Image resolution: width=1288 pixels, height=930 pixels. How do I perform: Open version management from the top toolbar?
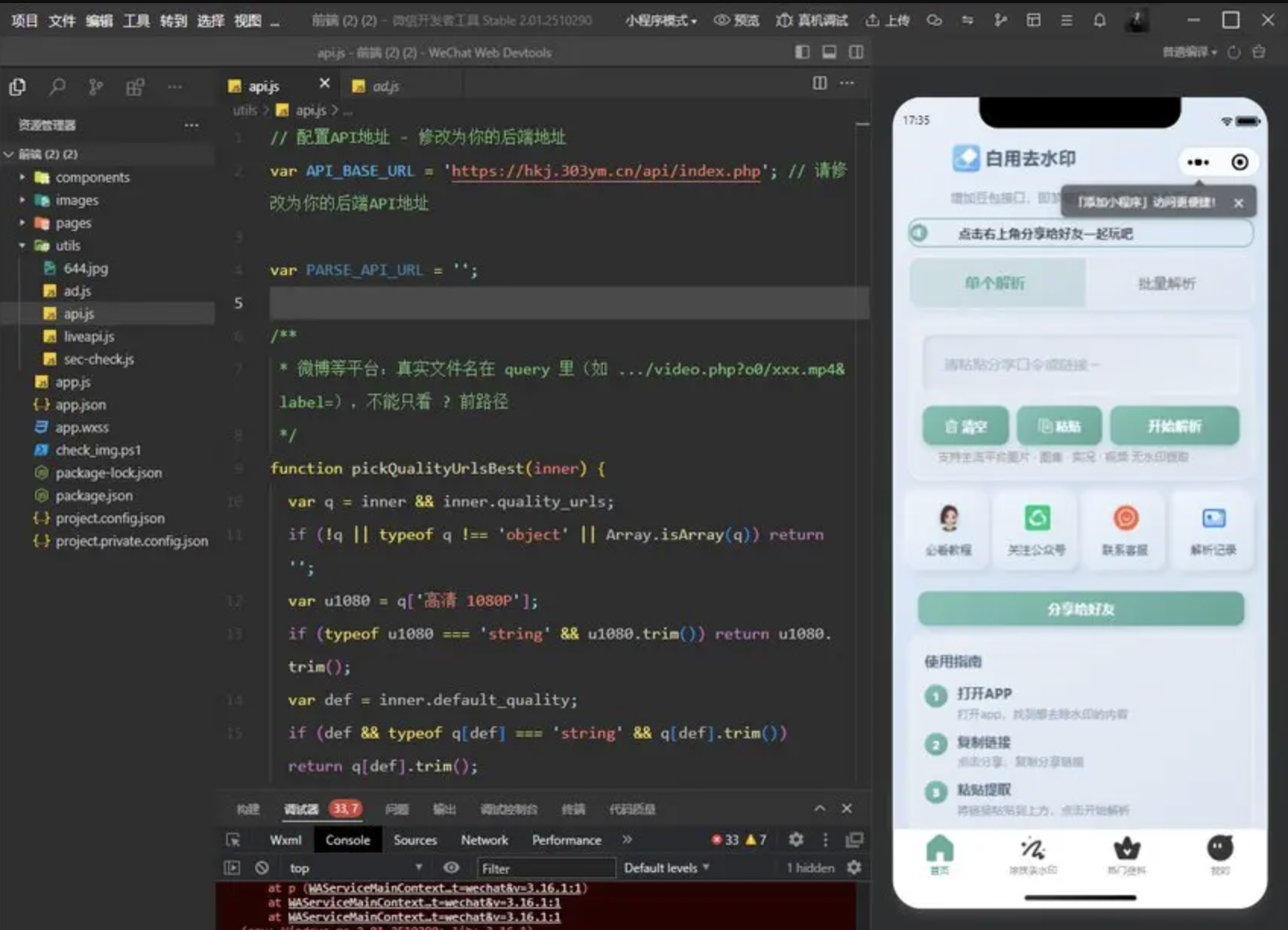pos(1001,21)
